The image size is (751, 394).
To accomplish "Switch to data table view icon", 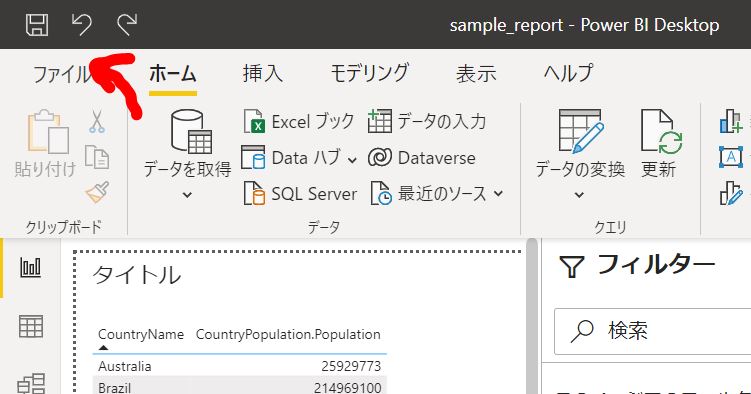I will coord(31,327).
